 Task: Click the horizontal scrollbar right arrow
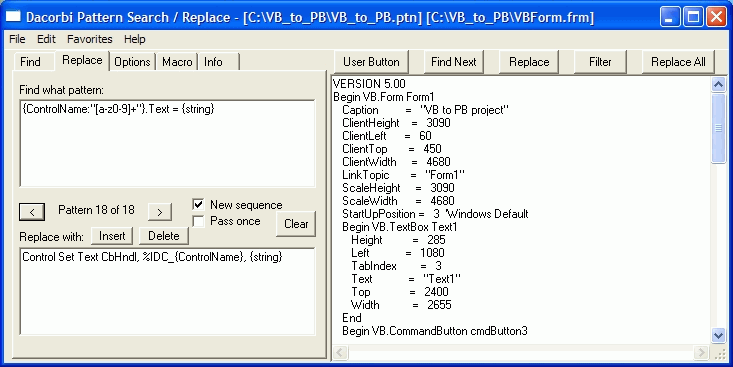701,353
